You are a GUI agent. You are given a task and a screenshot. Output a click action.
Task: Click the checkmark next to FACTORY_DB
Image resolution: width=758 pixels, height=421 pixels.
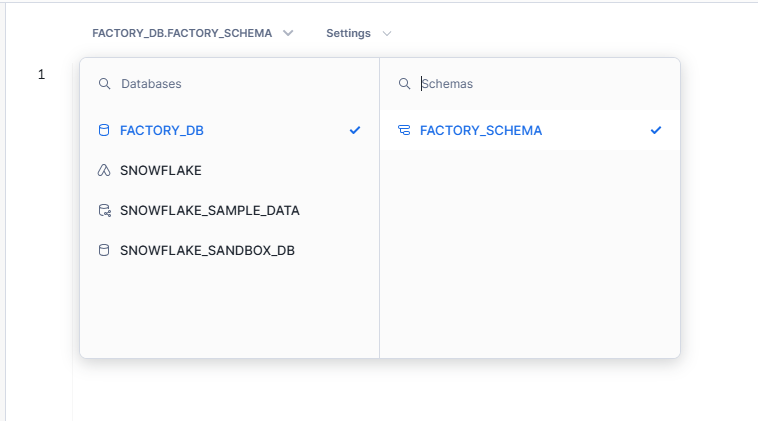coord(355,130)
